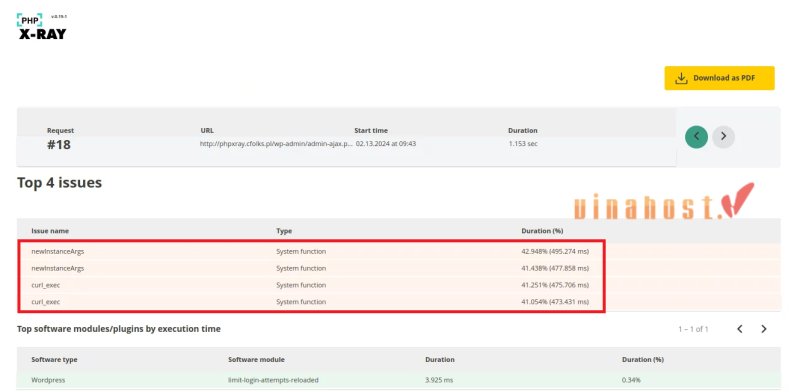Click the URL column label
Screen dimensions: 800x392
[207, 131]
